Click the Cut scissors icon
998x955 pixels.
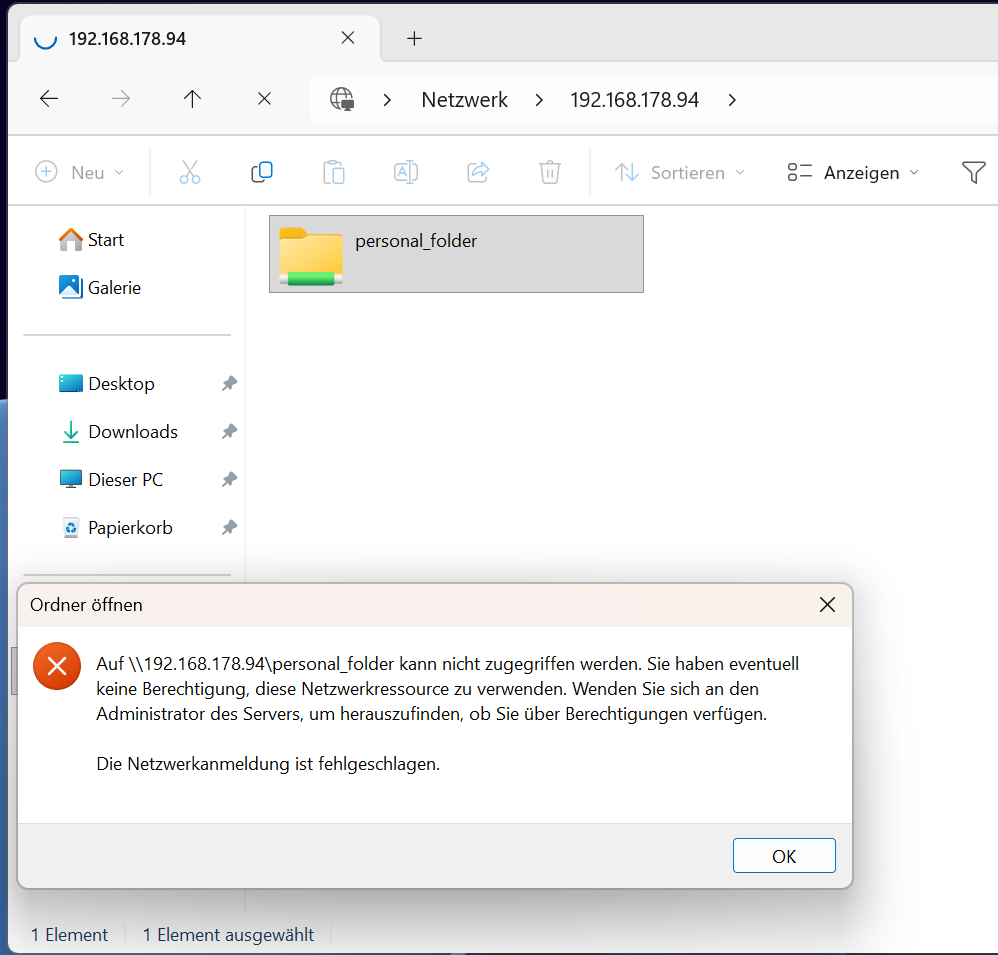coord(190,173)
